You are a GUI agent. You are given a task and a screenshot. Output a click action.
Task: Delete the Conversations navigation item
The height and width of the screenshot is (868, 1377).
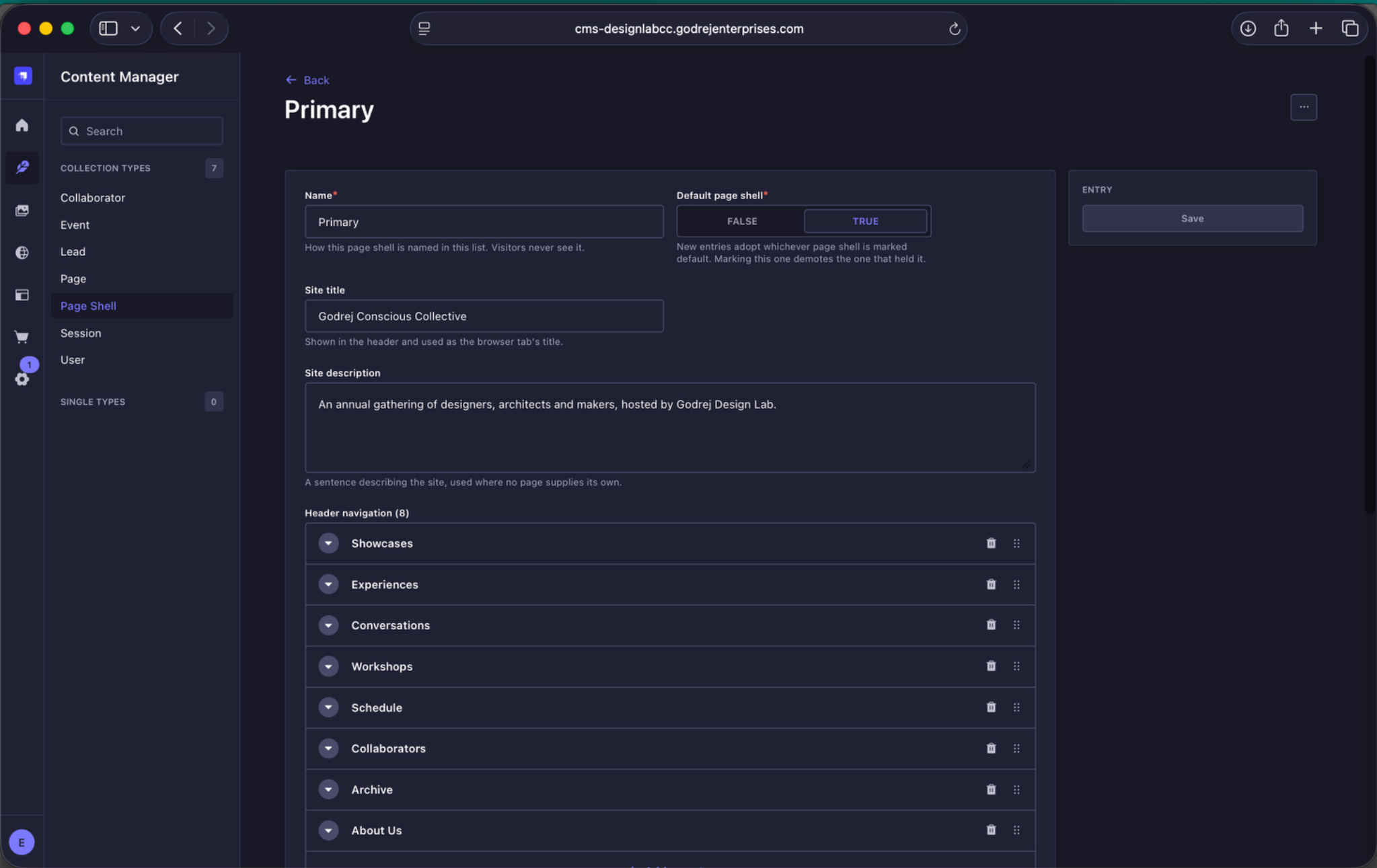pyautogui.click(x=991, y=625)
